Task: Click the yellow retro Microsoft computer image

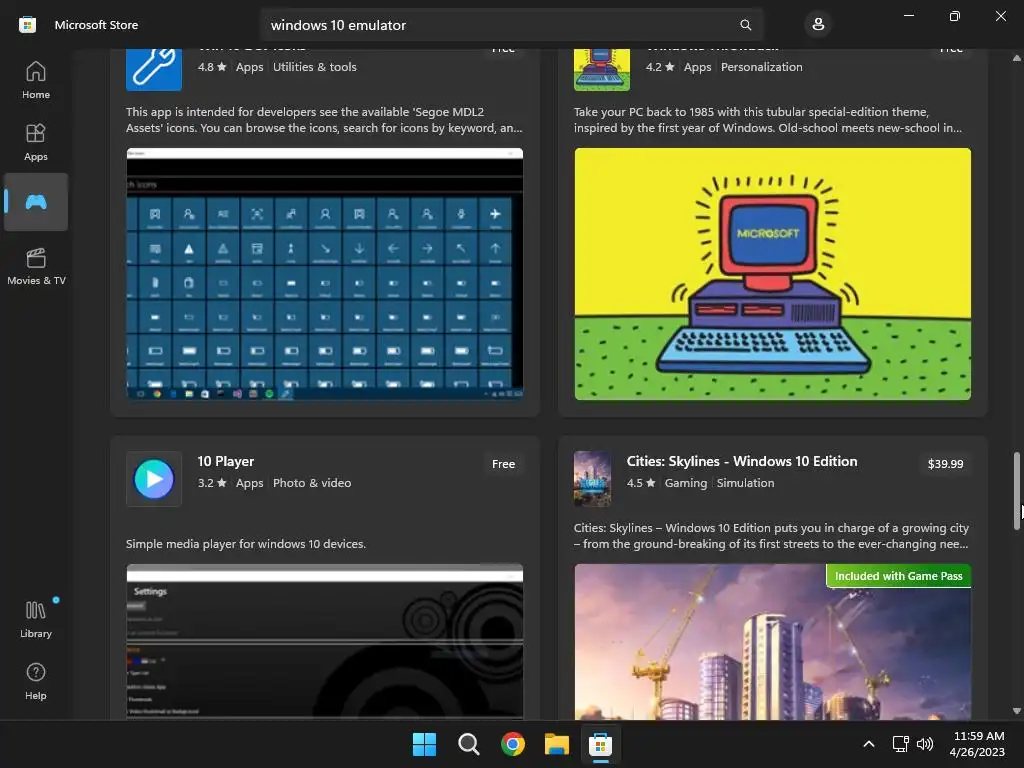Action: 773,274
